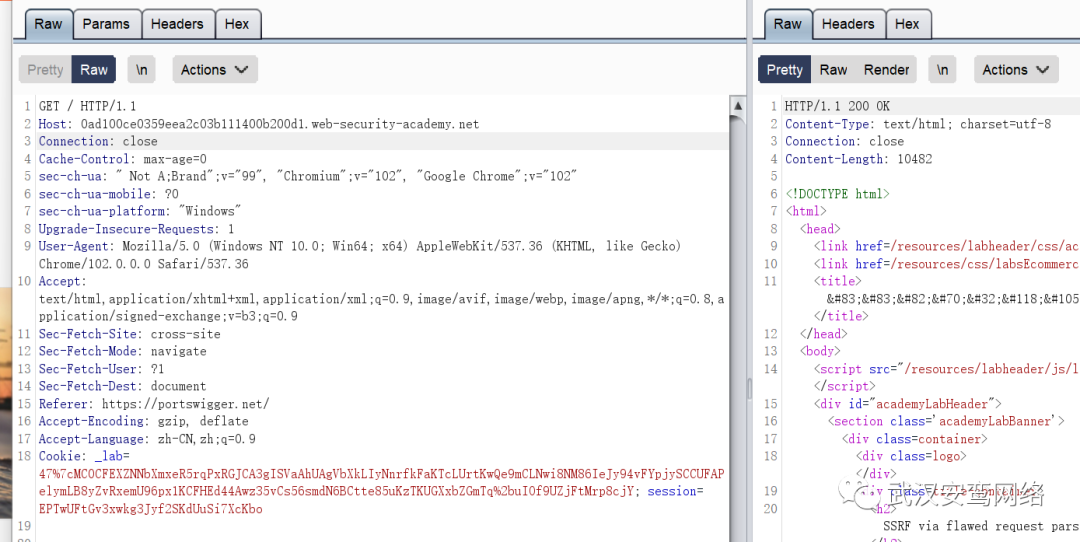
Task: Open the request Hex tab
Action: (x=237, y=24)
